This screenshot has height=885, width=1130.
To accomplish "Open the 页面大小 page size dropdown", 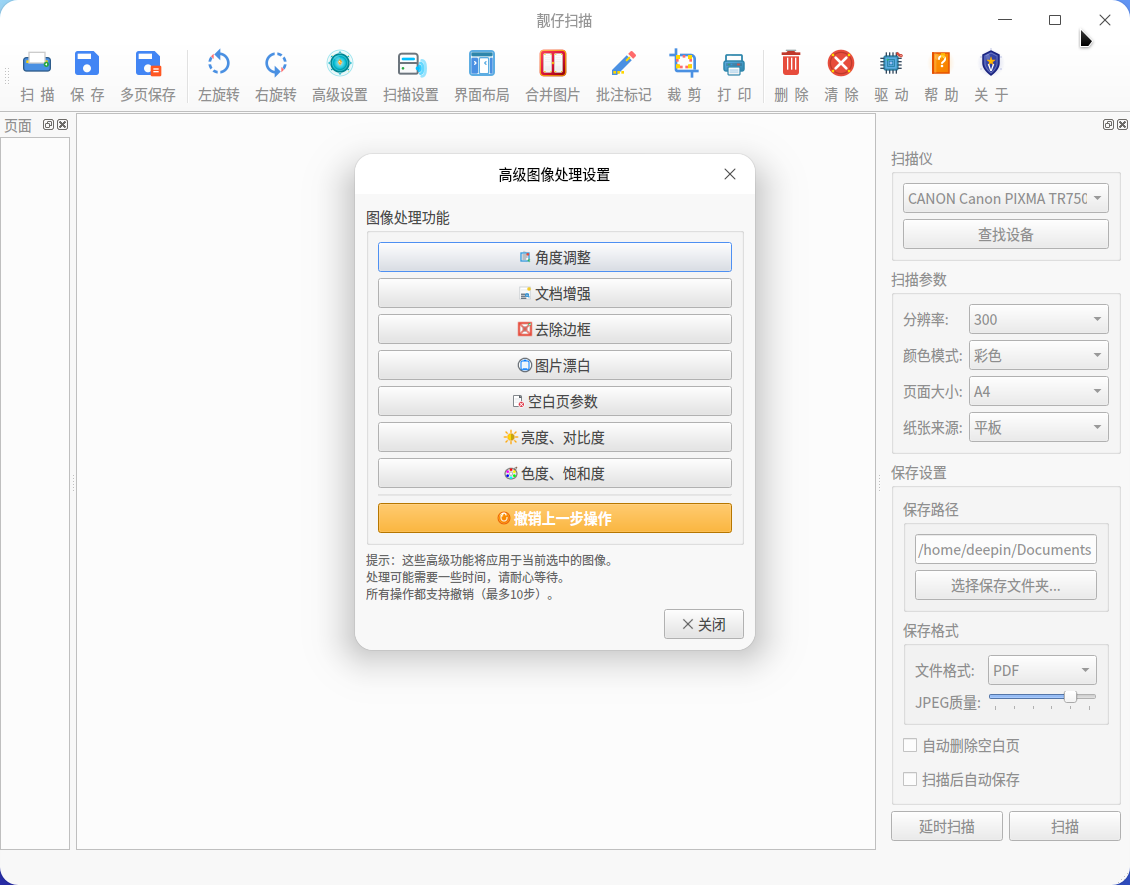I will pos(1038,391).
